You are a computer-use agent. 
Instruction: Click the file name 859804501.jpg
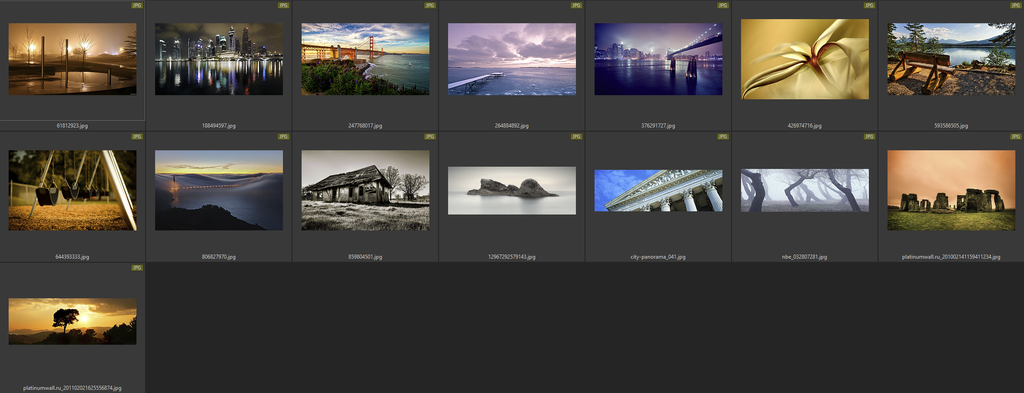pyautogui.click(x=365, y=257)
